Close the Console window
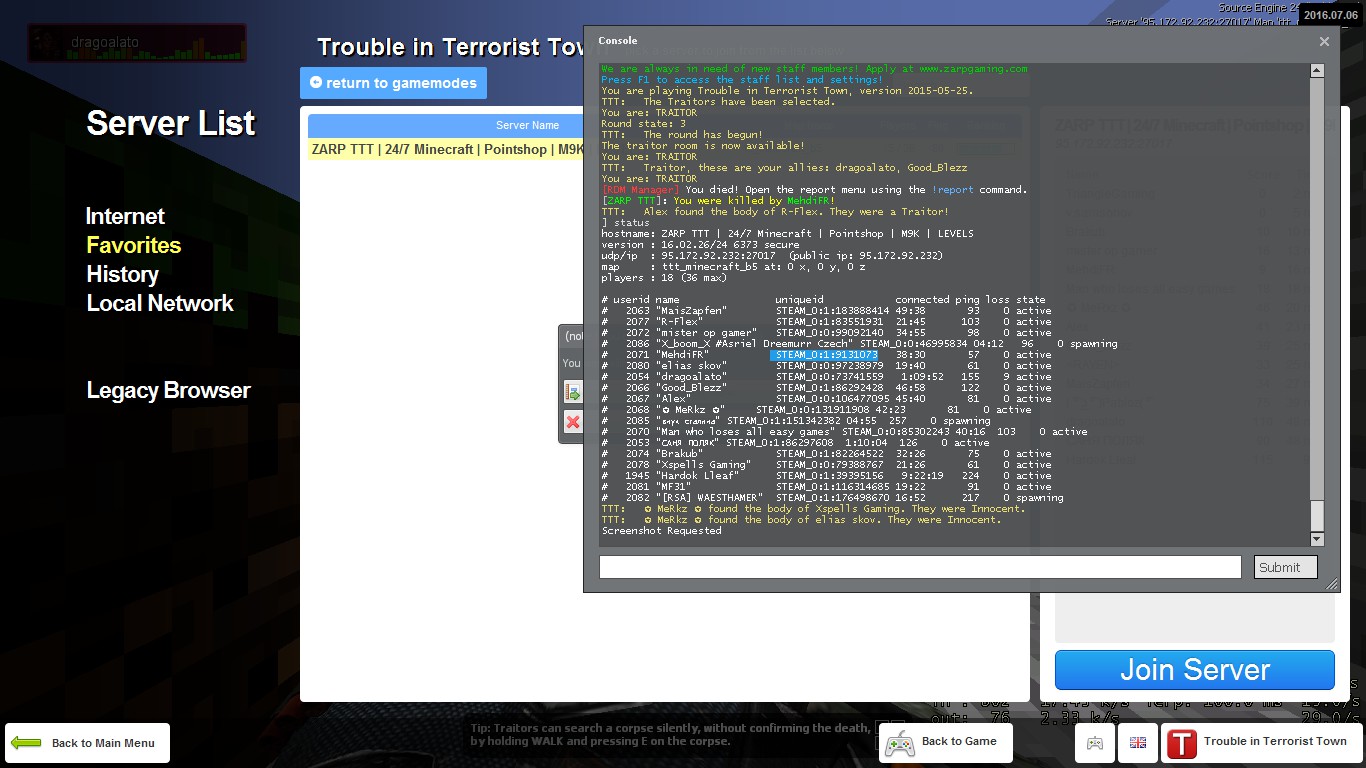1366x768 pixels. [1324, 41]
